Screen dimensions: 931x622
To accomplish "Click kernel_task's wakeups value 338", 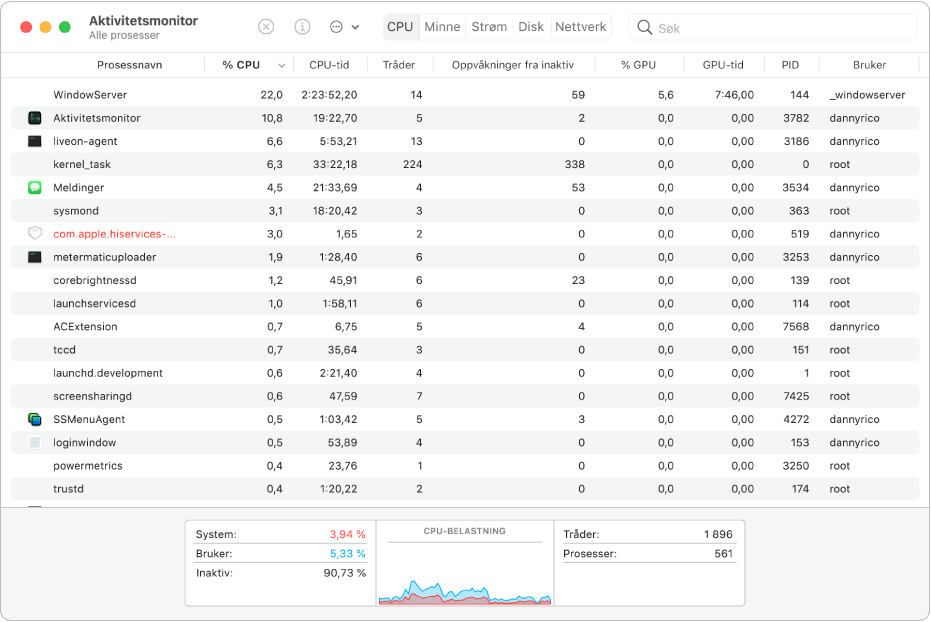I will pos(575,164).
